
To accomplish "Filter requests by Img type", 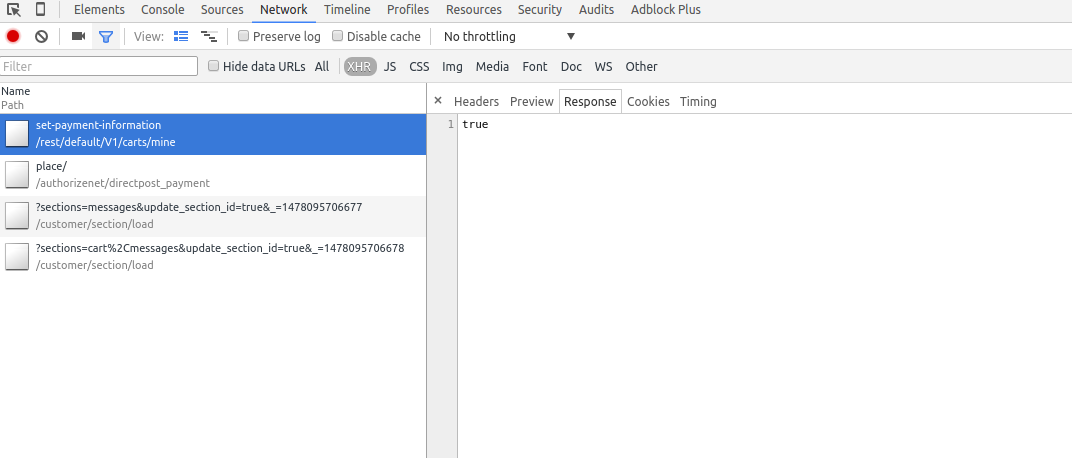I will coord(452,66).
